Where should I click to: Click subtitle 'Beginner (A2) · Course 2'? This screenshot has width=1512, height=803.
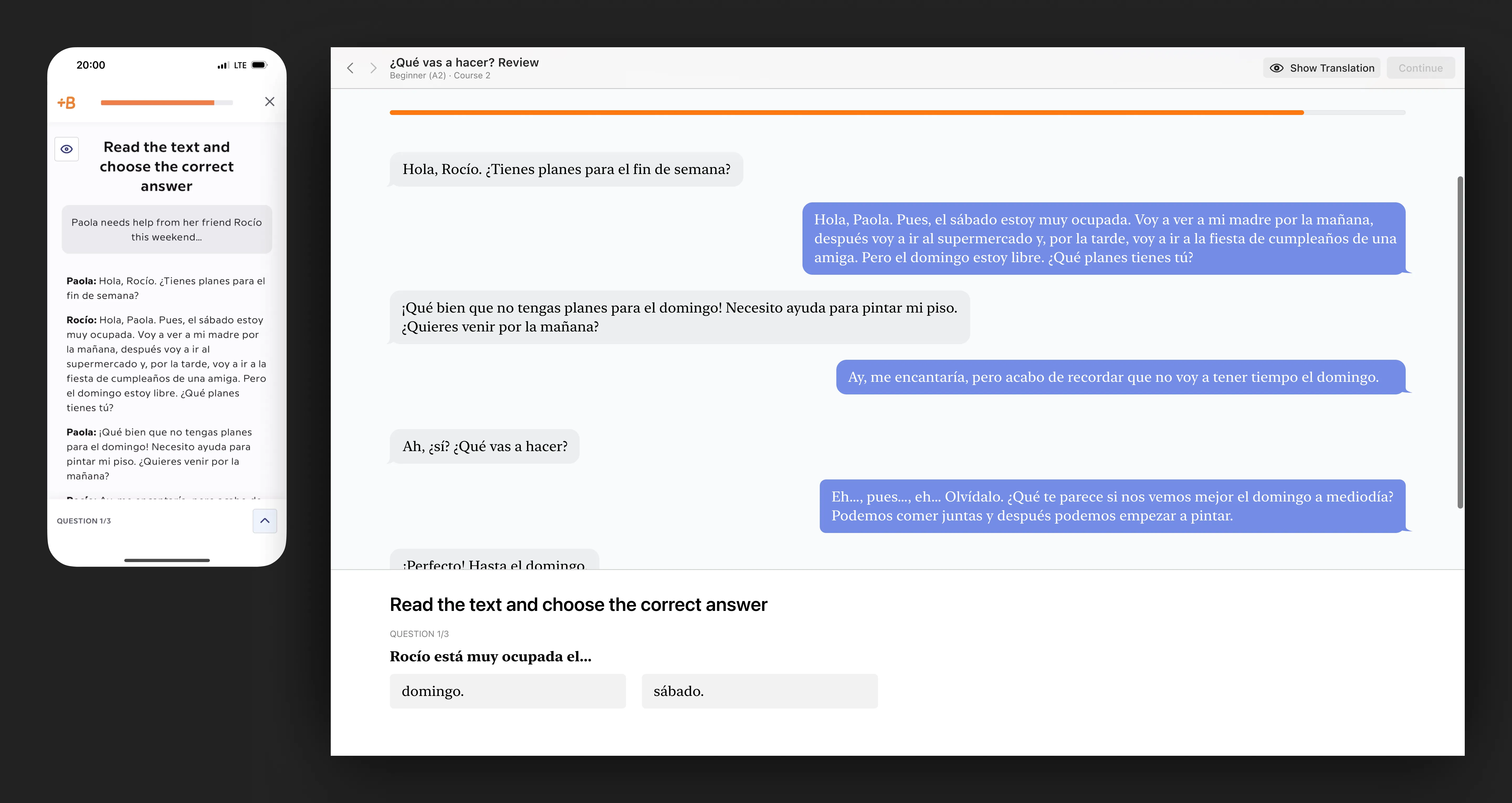point(440,76)
